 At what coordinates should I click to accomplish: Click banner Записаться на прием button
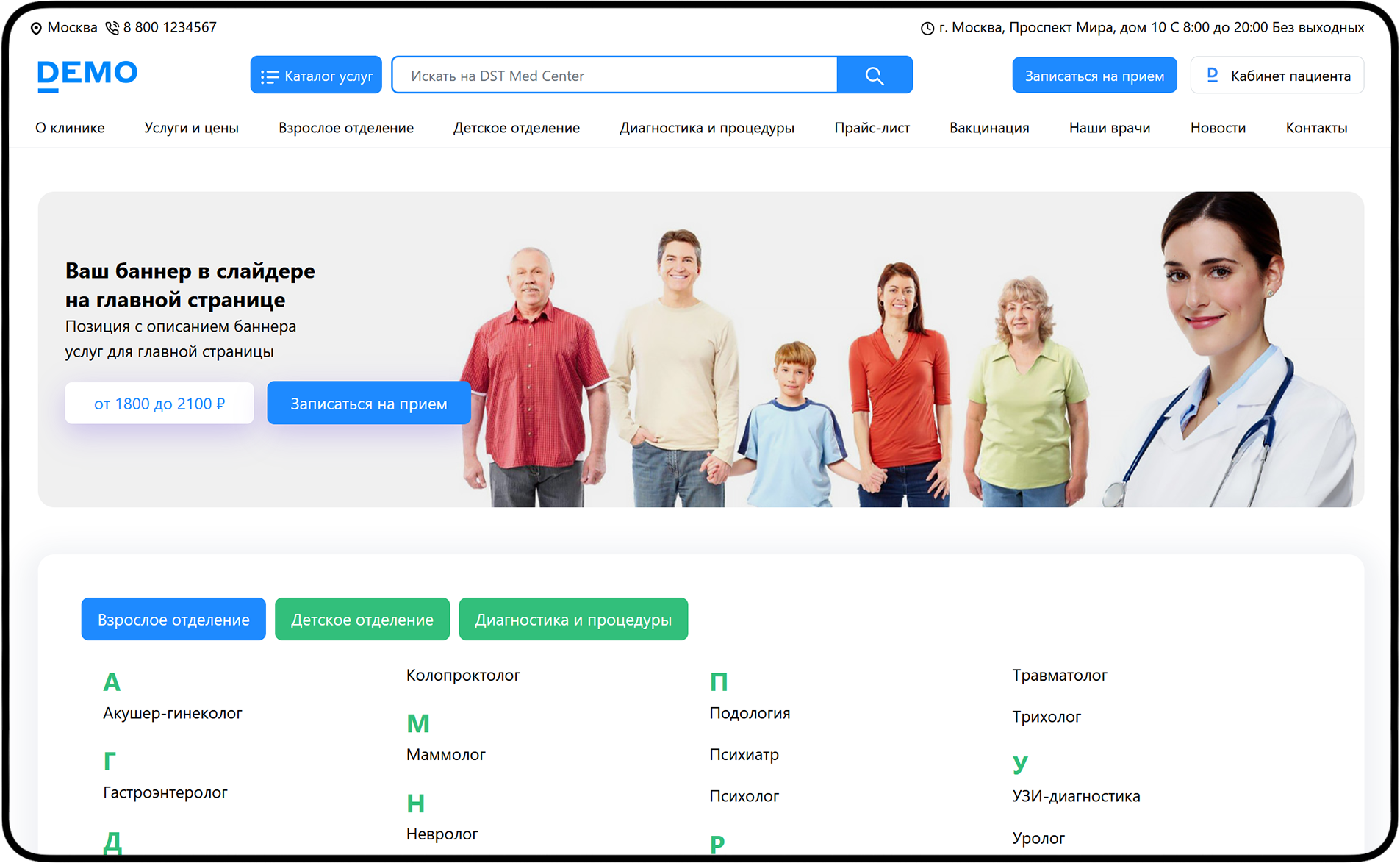tap(369, 403)
